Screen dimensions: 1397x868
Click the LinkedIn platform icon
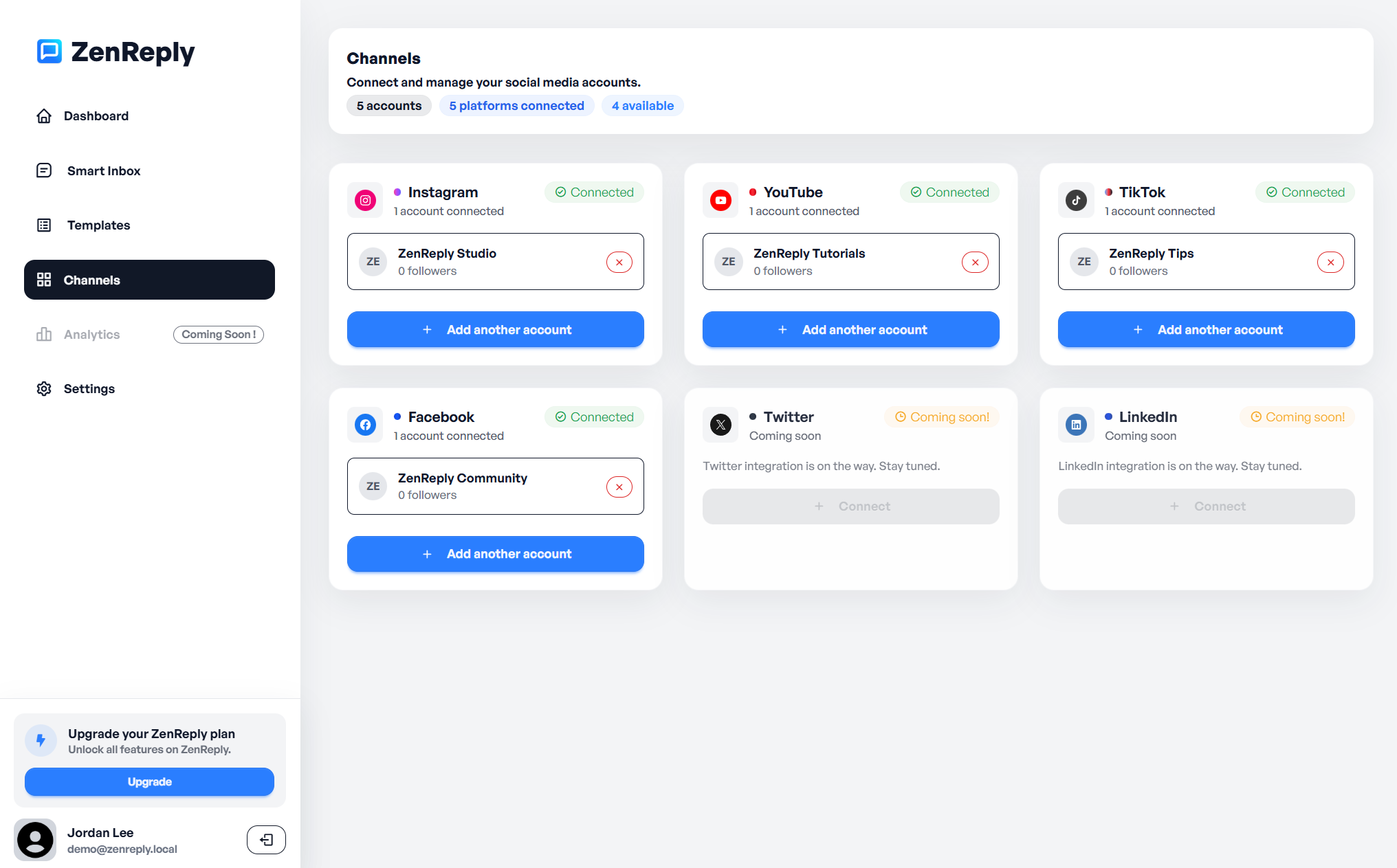[x=1076, y=424]
